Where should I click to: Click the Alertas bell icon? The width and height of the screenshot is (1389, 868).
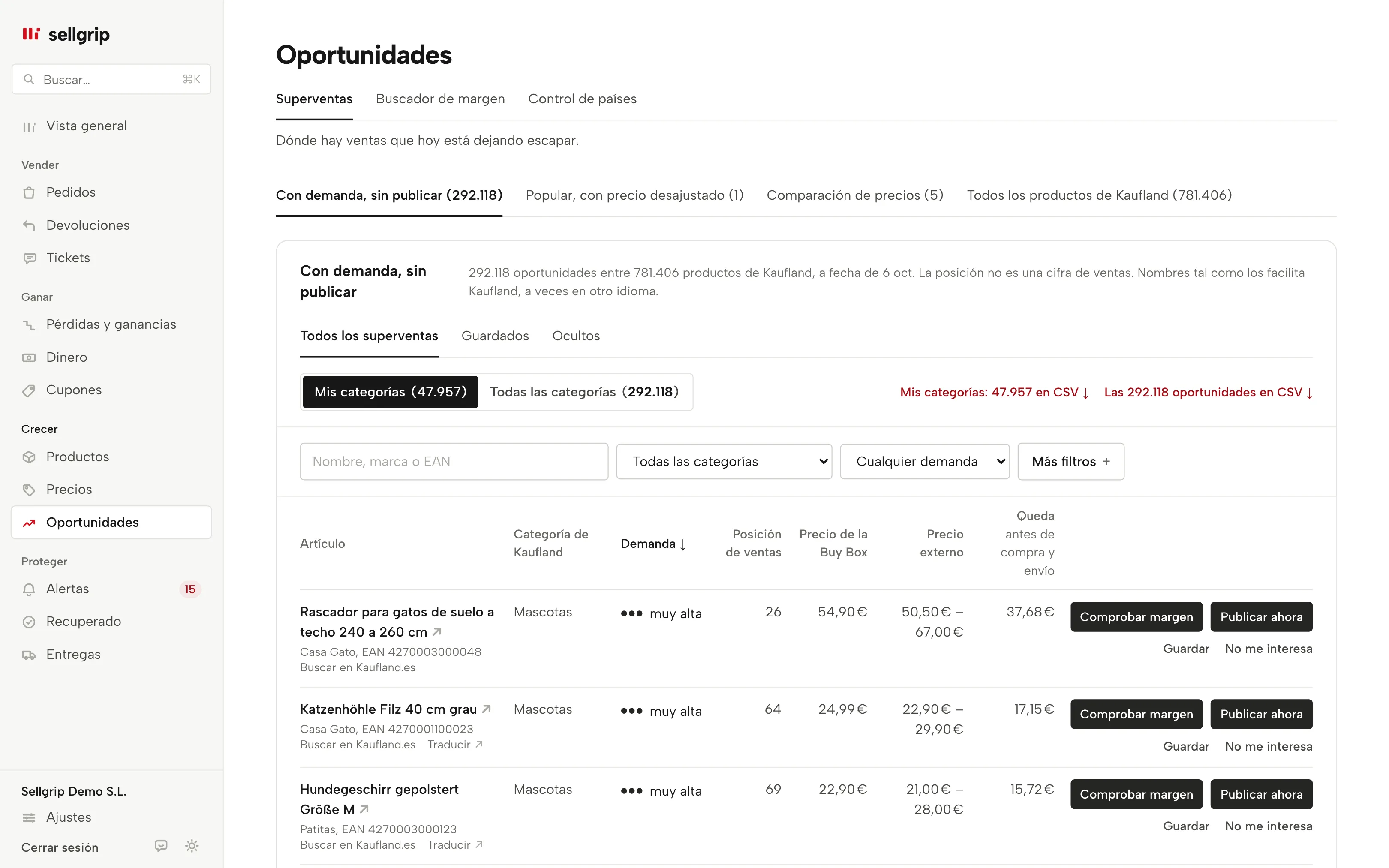(x=29, y=589)
